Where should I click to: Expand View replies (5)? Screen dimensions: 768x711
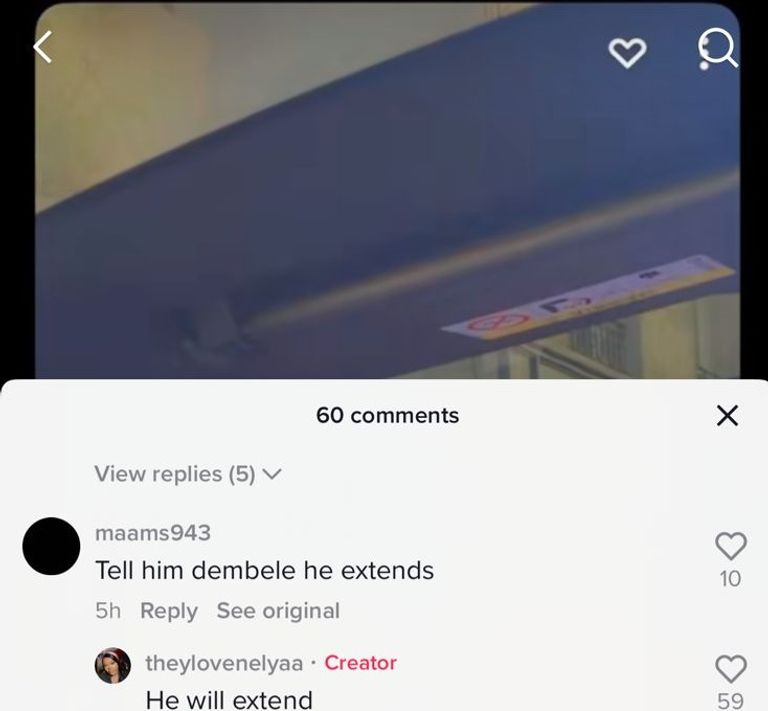coord(188,474)
